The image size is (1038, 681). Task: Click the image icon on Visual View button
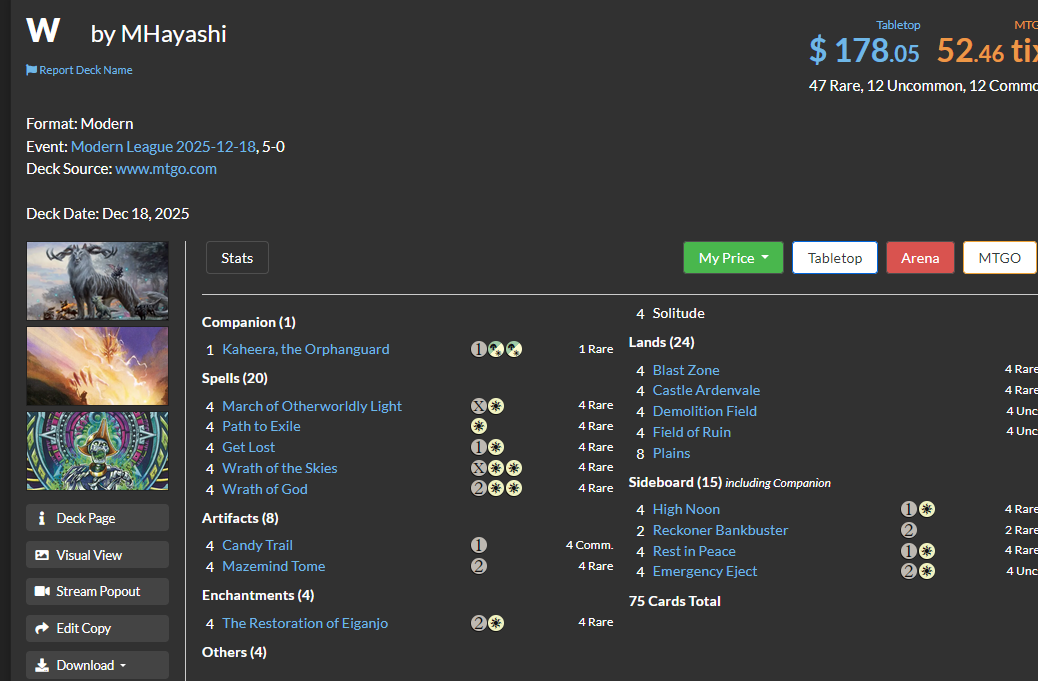(x=42, y=555)
